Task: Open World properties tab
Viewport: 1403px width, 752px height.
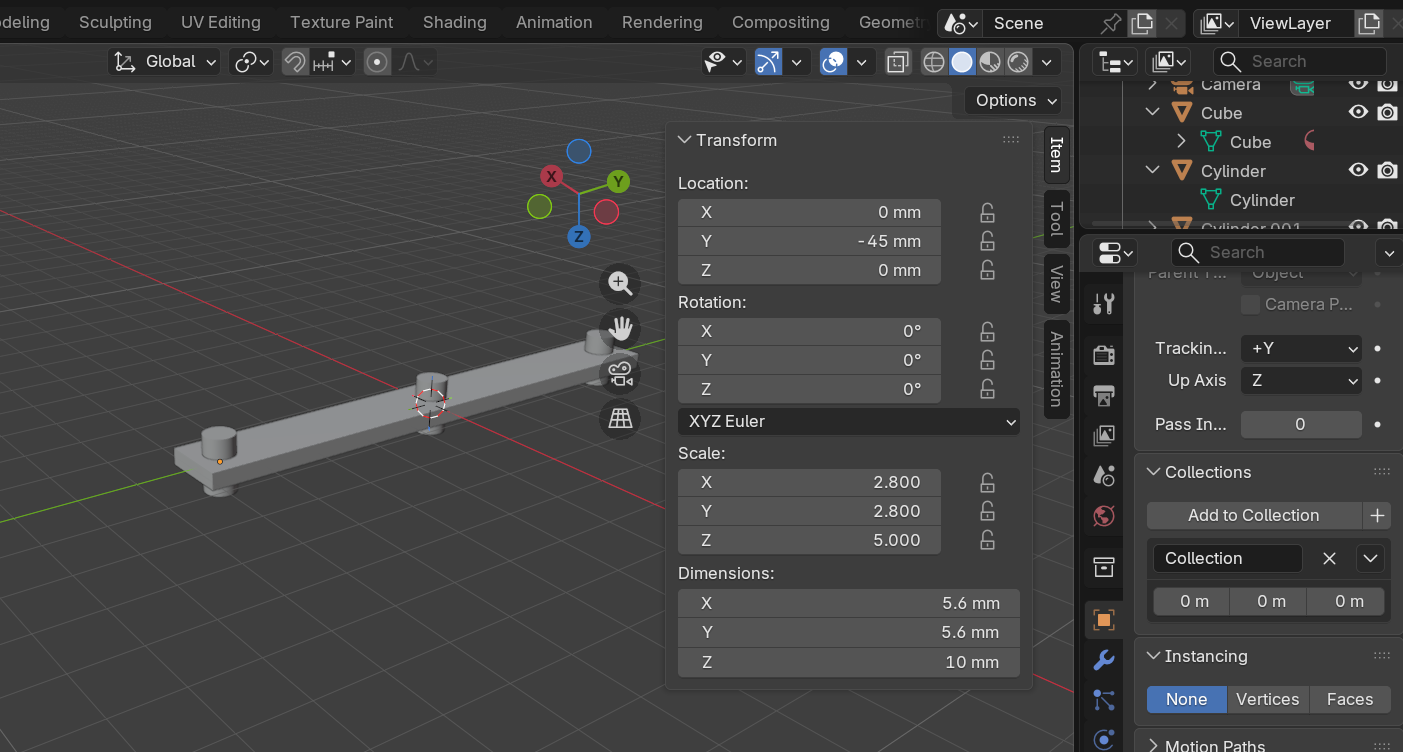Action: (x=1104, y=516)
